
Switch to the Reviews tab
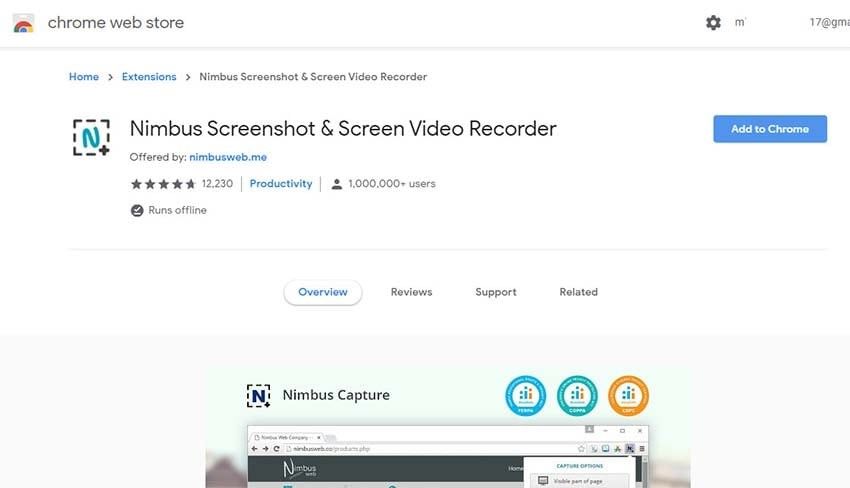411,292
